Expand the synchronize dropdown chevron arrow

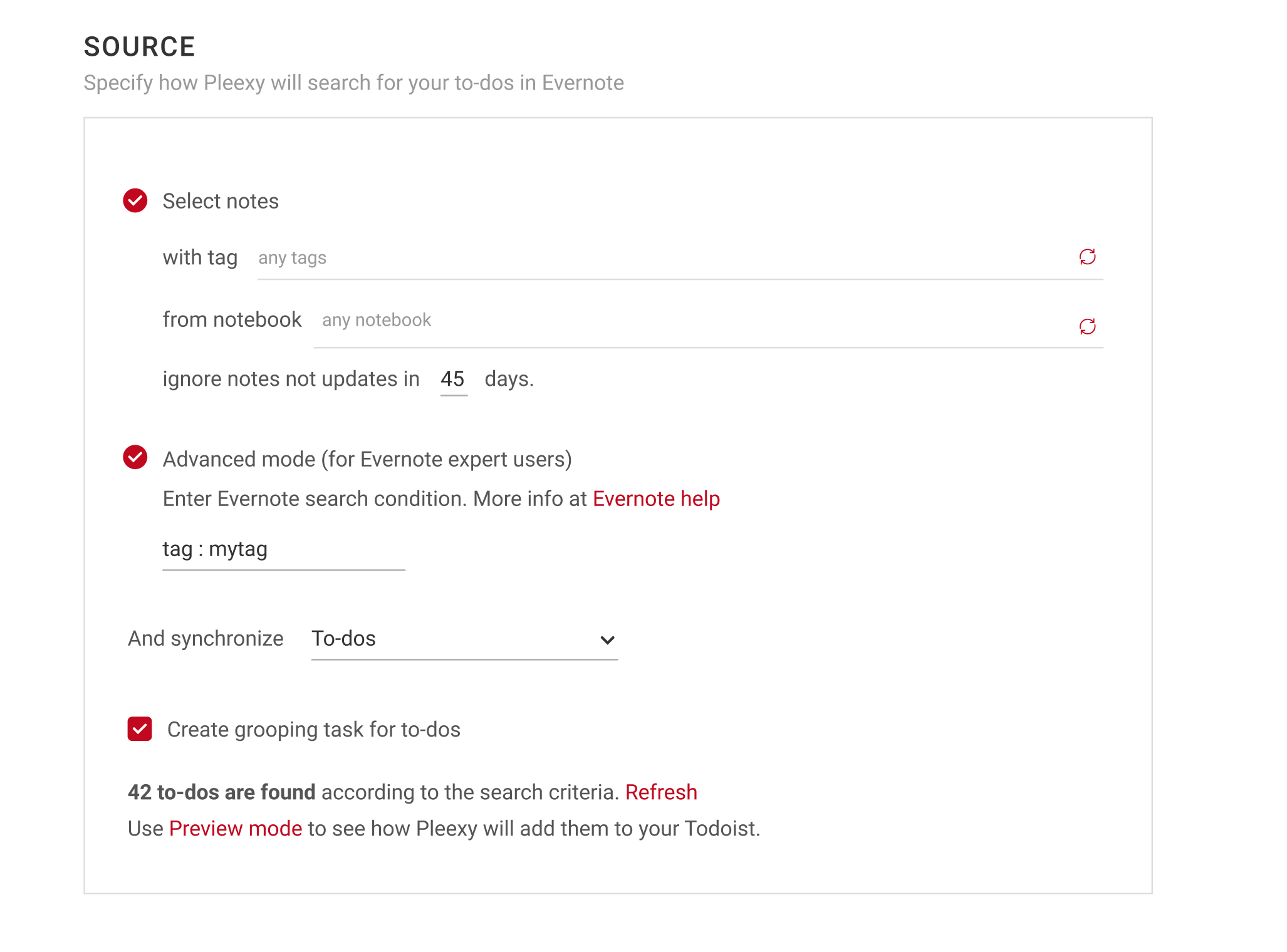pos(607,640)
